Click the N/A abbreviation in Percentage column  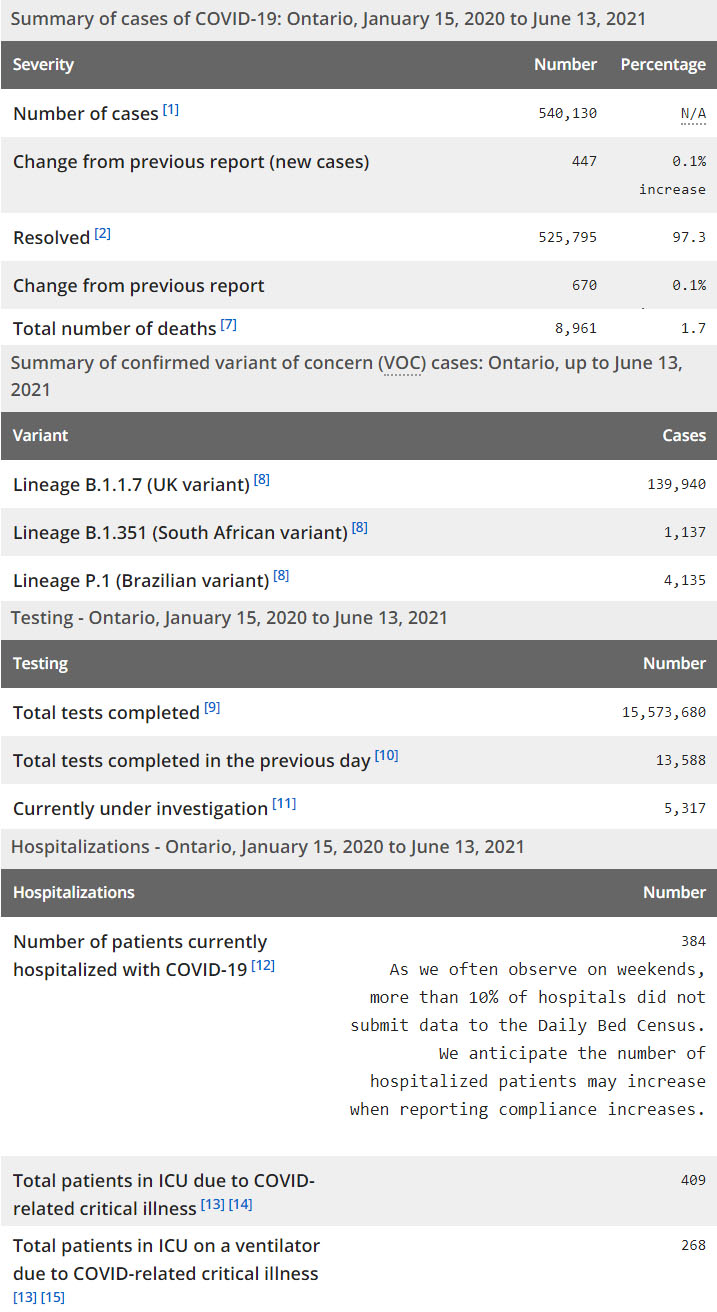point(693,114)
